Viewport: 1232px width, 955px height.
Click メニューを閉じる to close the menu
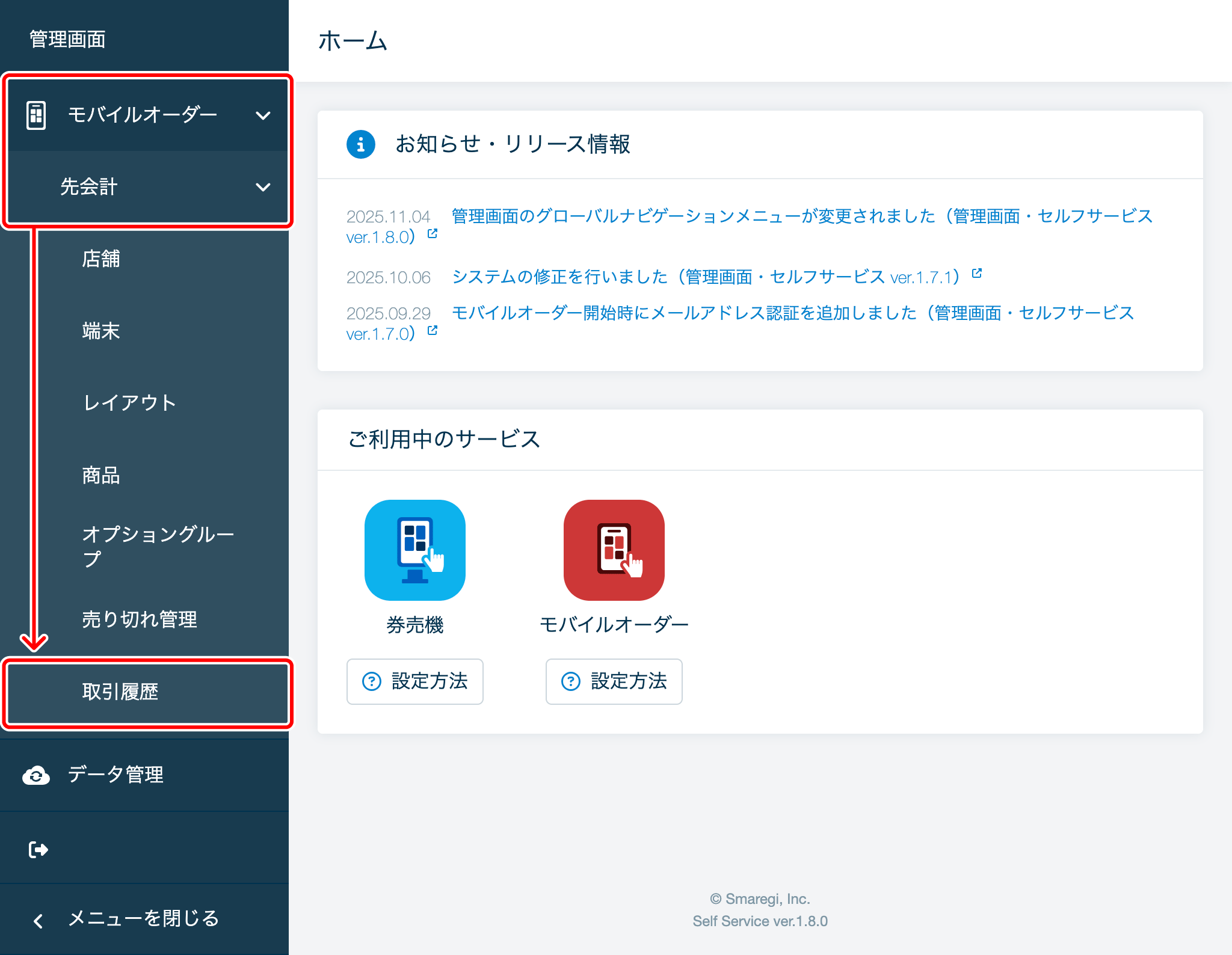143,920
